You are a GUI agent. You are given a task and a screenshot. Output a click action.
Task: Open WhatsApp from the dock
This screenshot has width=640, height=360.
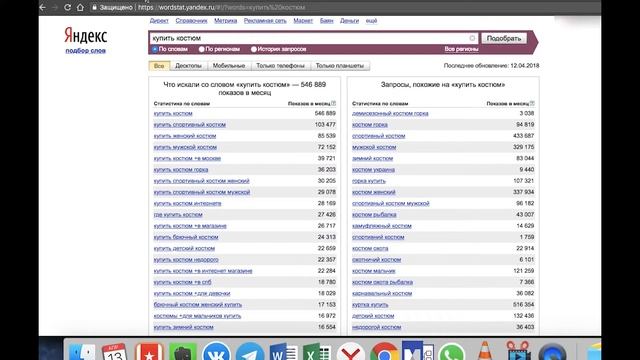point(451,352)
